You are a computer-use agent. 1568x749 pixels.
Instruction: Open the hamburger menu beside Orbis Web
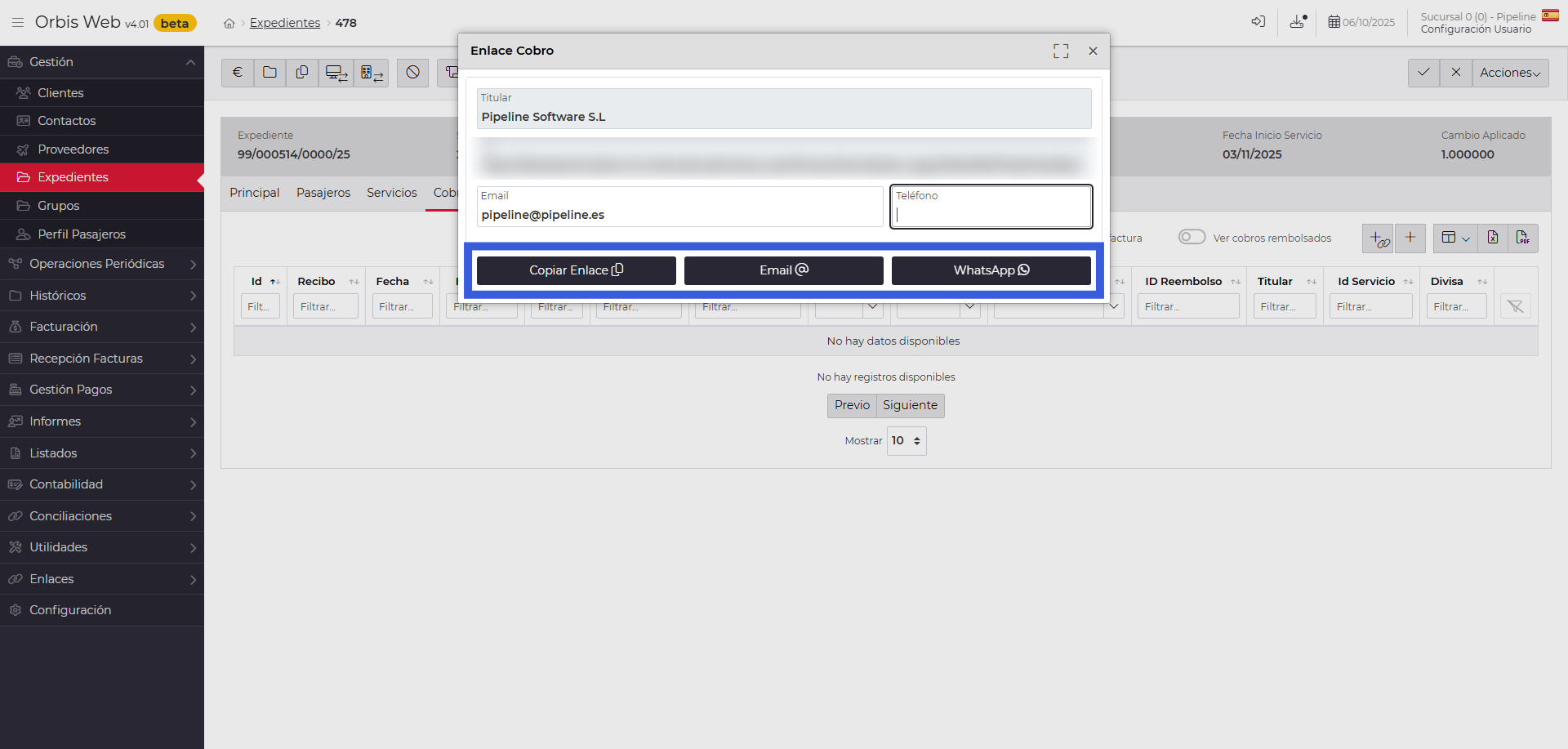click(x=18, y=23)
